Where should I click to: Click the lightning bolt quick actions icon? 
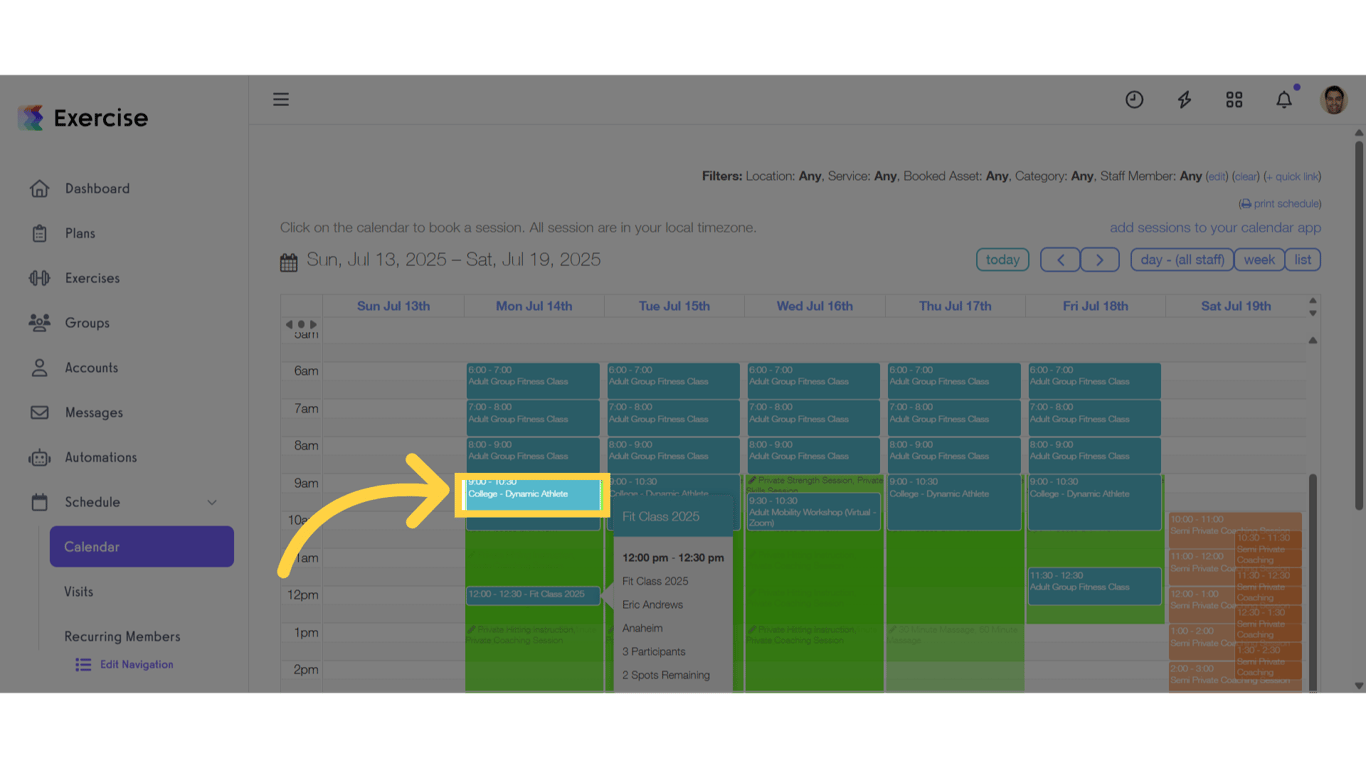[1184, 99]
